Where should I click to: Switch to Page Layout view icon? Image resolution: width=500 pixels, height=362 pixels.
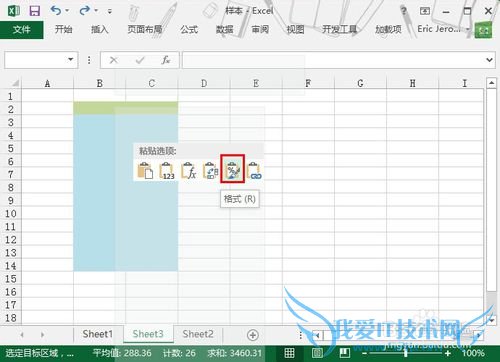[x=317, y=353]
